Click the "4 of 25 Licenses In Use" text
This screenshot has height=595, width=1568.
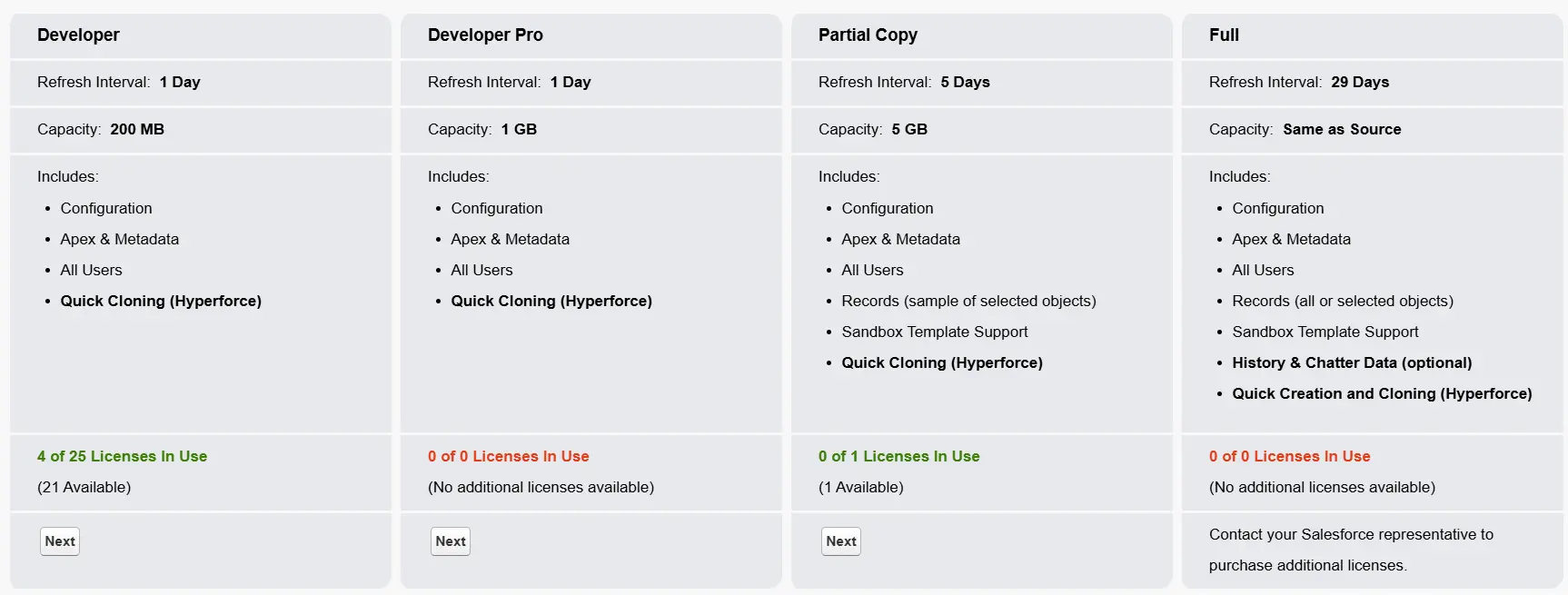click(122, 456)
